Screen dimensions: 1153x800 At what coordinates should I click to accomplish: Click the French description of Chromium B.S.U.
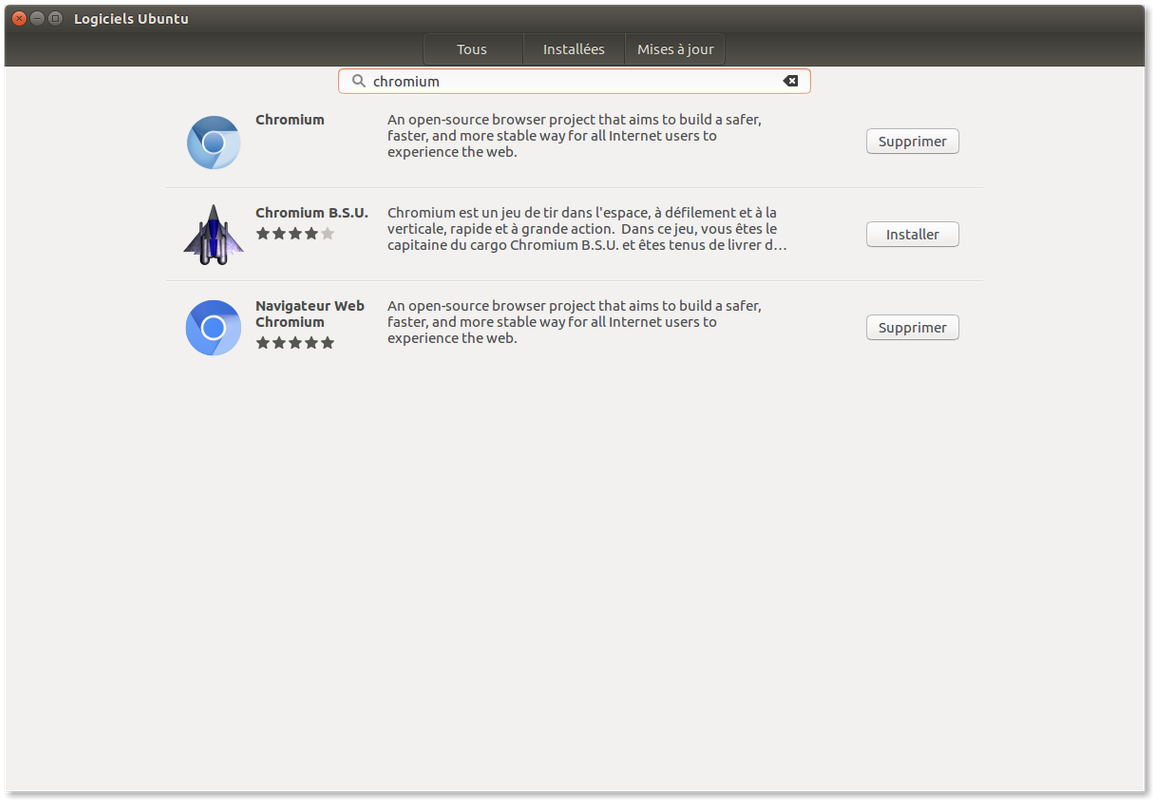click(587, 229)
